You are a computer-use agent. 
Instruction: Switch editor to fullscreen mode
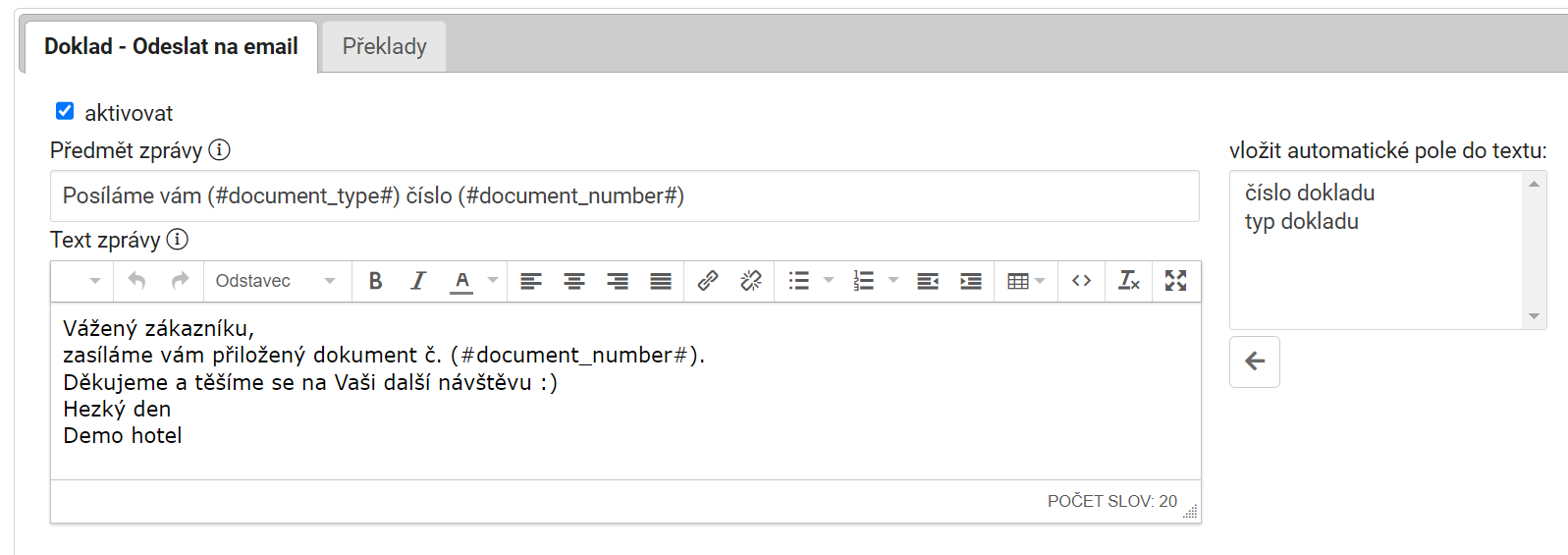click(1175, 281)
